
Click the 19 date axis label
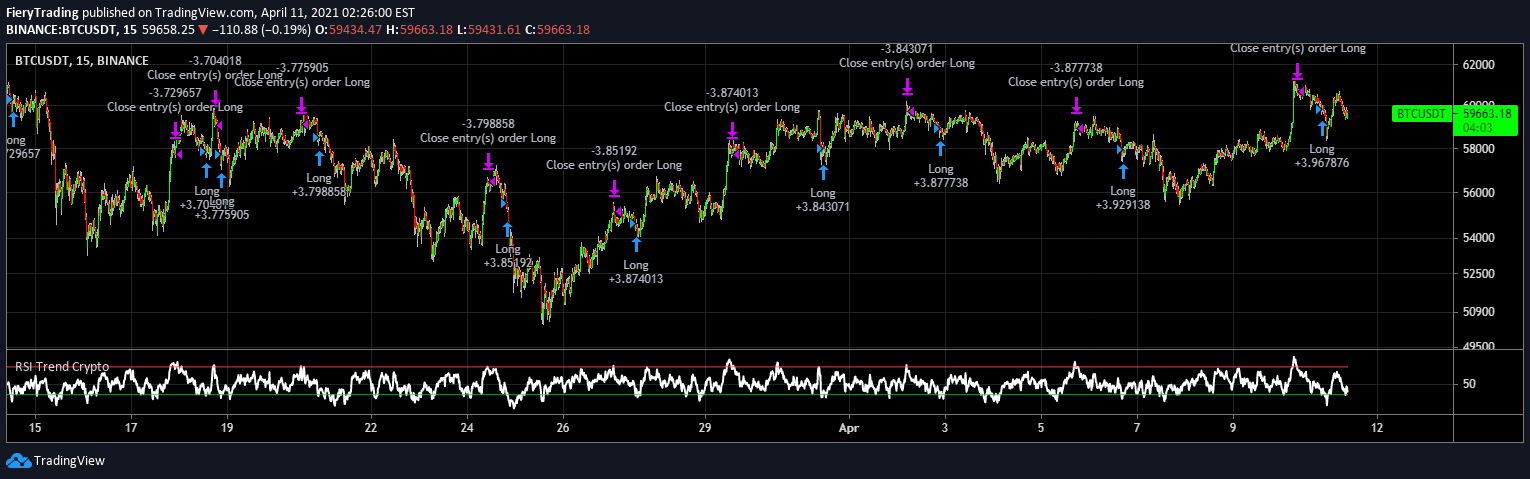click(227, 427)
